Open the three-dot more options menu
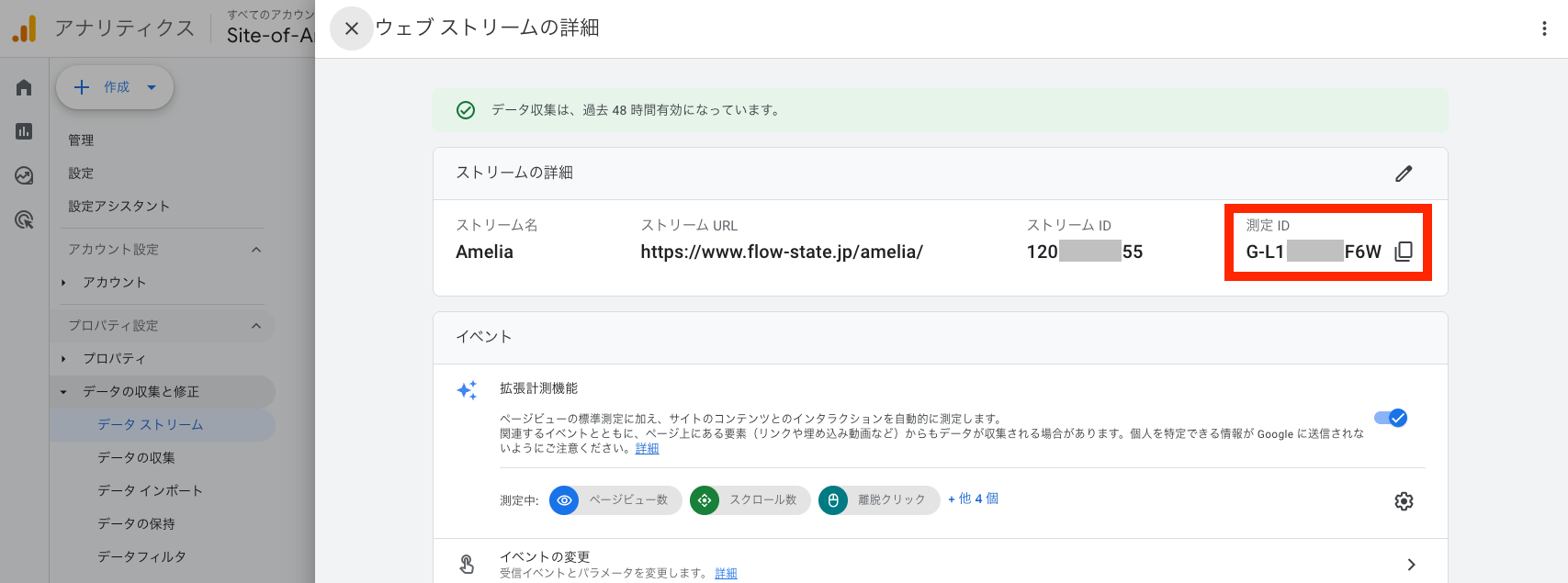 (x=1543, y=28)
